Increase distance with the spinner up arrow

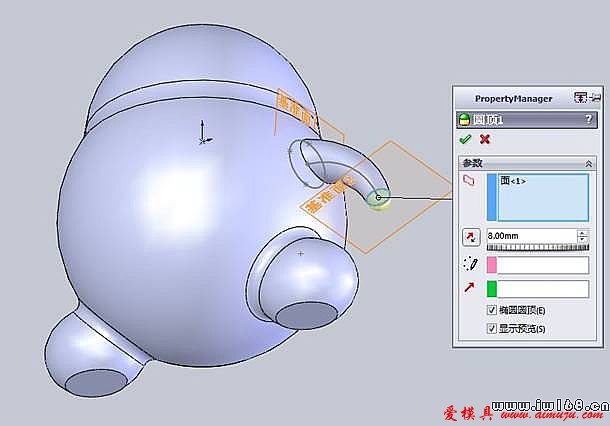click(583, 232)
